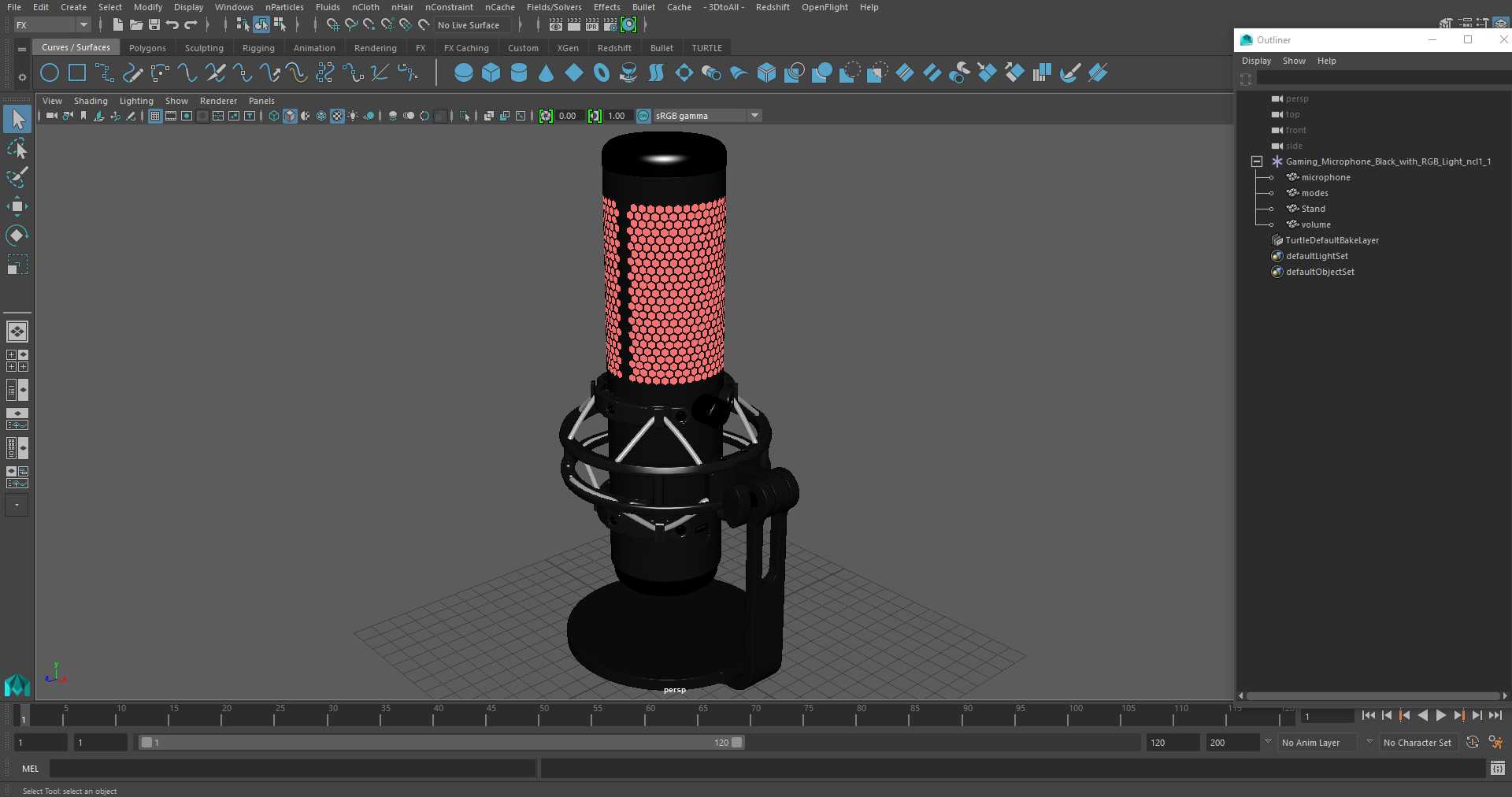Select the NURBS Square shelf icon
This screenshot has width=1512, height=797.
(77, 73)
